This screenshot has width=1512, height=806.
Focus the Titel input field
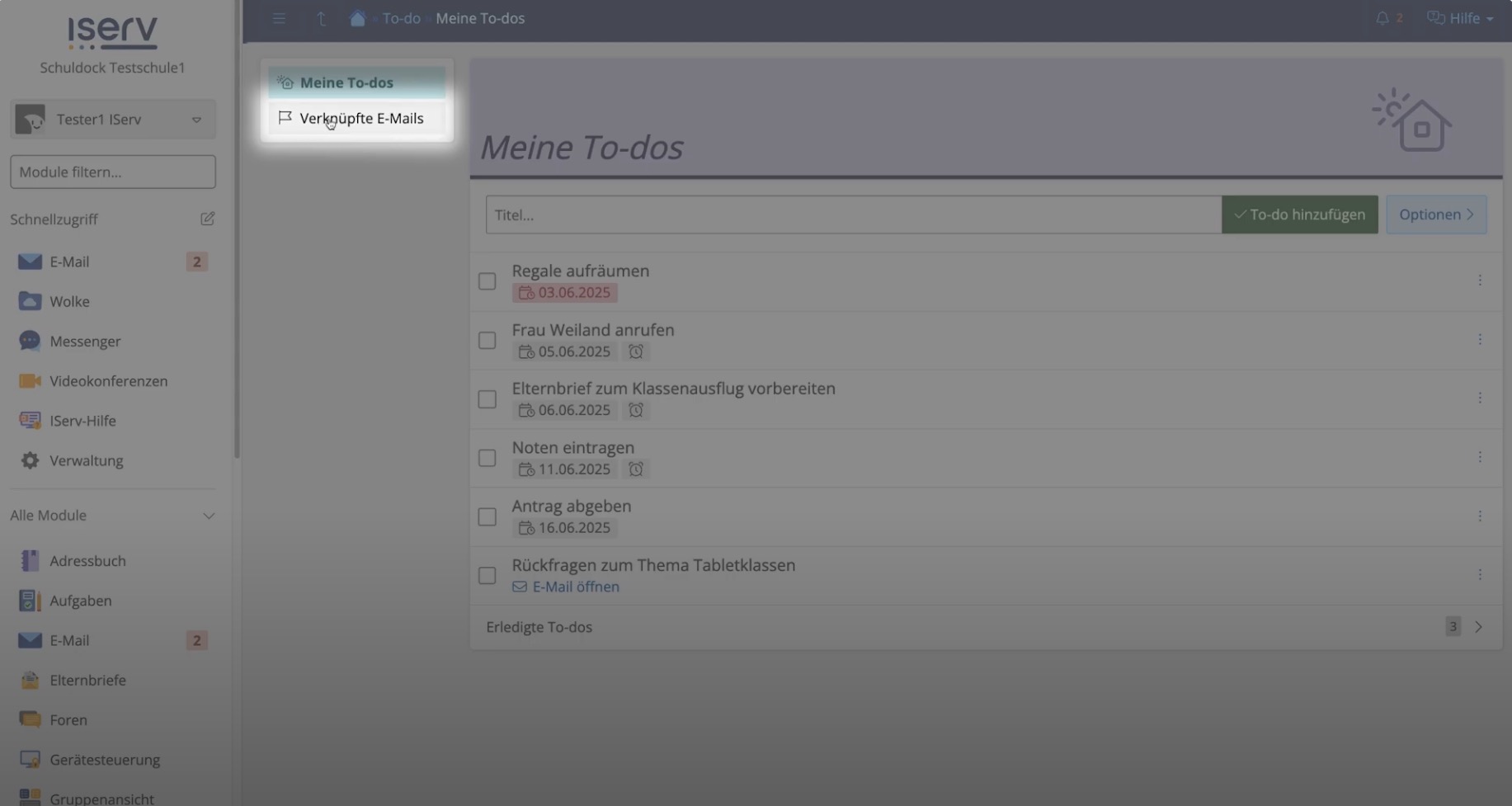(x=853, y=214)
